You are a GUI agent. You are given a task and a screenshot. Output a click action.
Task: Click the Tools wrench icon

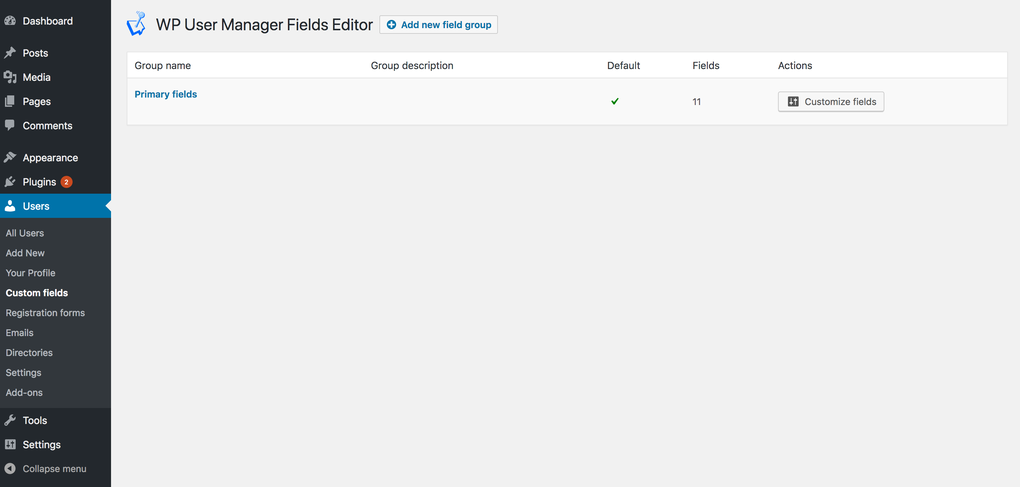(10, 421)
